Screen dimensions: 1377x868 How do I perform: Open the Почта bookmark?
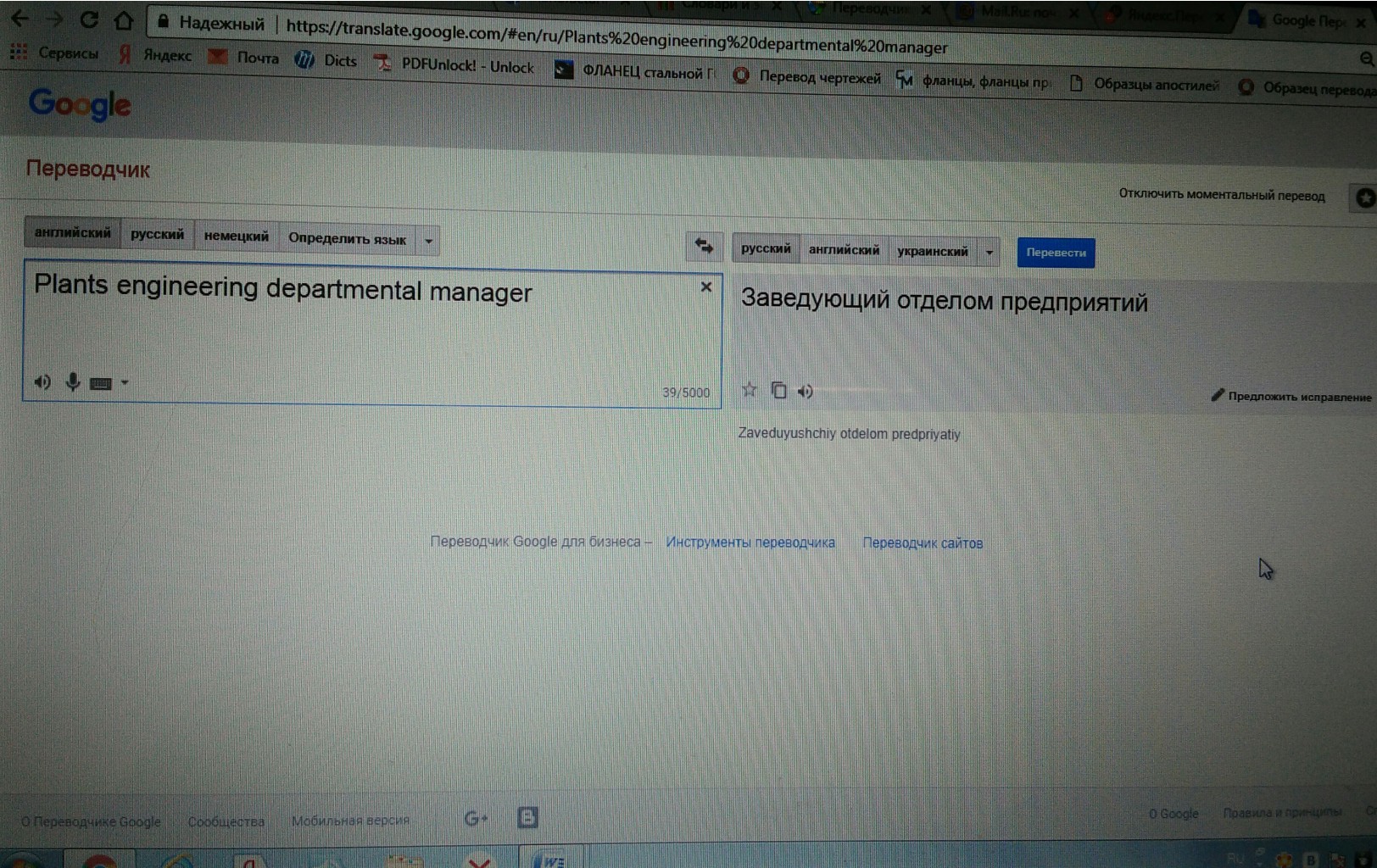coord(244,57)
